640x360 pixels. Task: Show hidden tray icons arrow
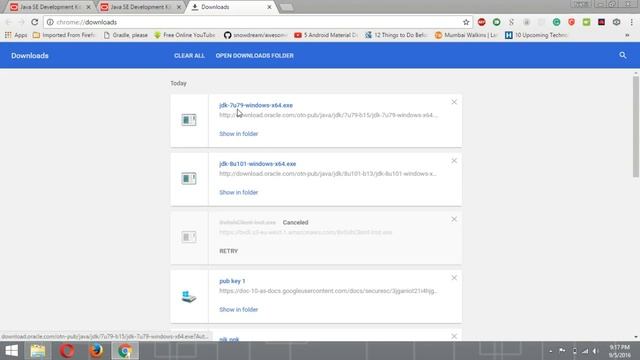[551, 351]
